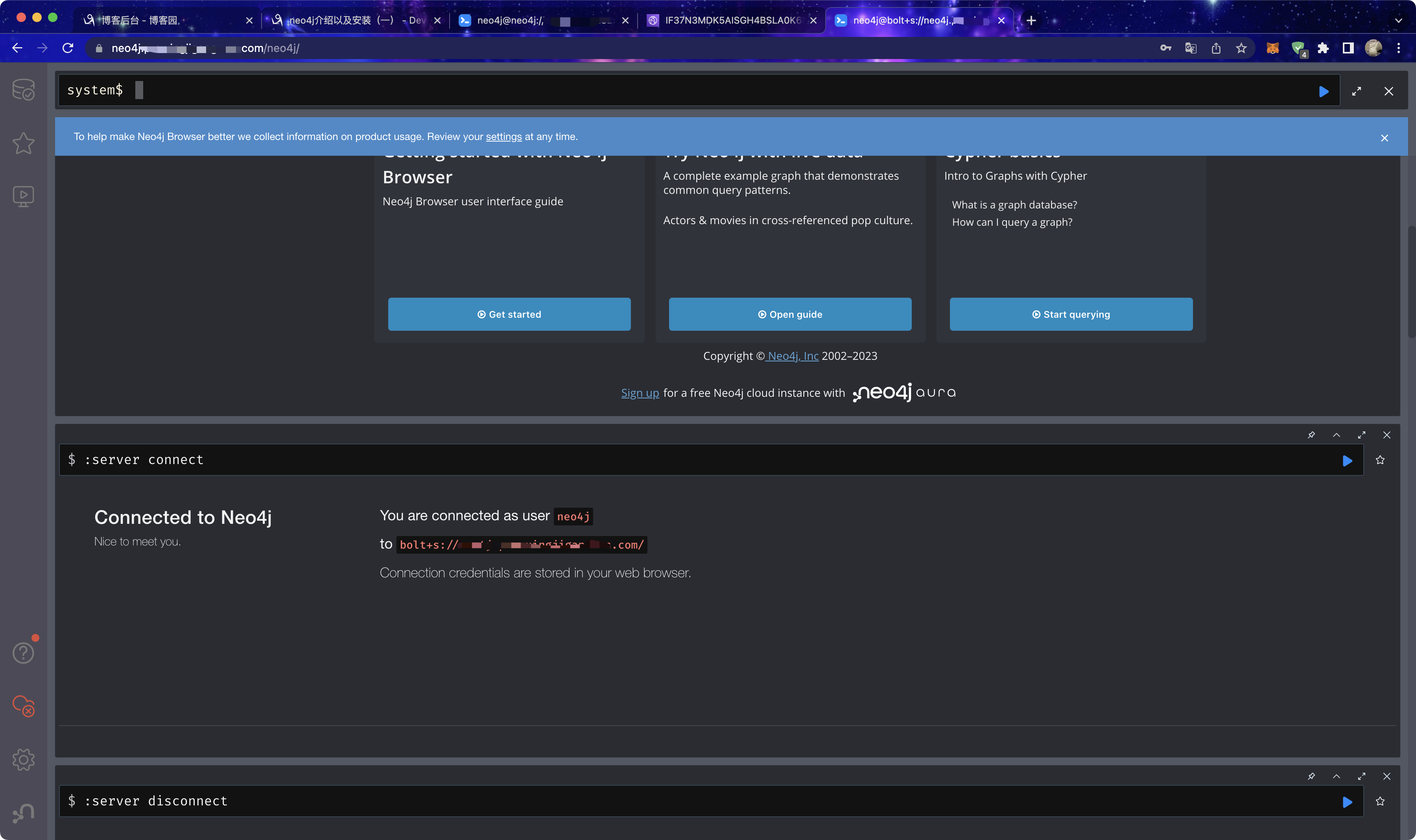The width and height of the screenshot is (1416, 840).
Task: Open the Project files sidebar icon
Action: (23, 196)
